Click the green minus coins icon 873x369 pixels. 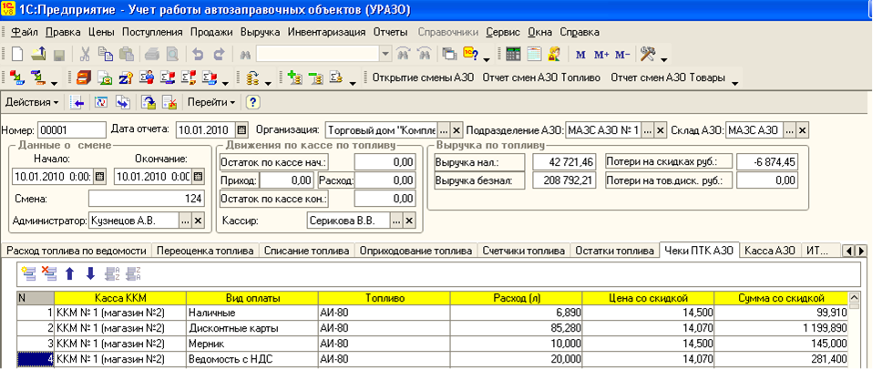[316, 78]
